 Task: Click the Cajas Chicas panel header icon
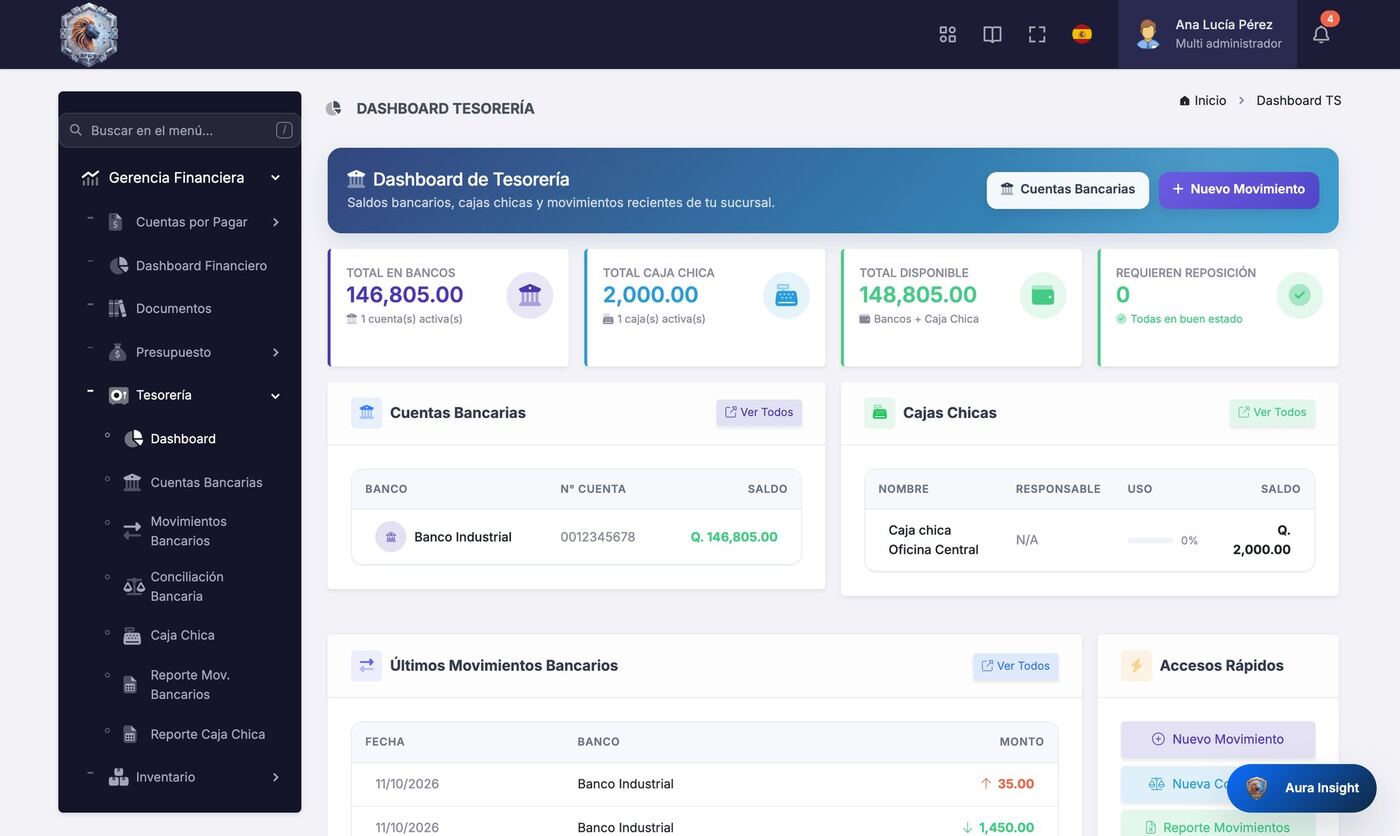880,413
